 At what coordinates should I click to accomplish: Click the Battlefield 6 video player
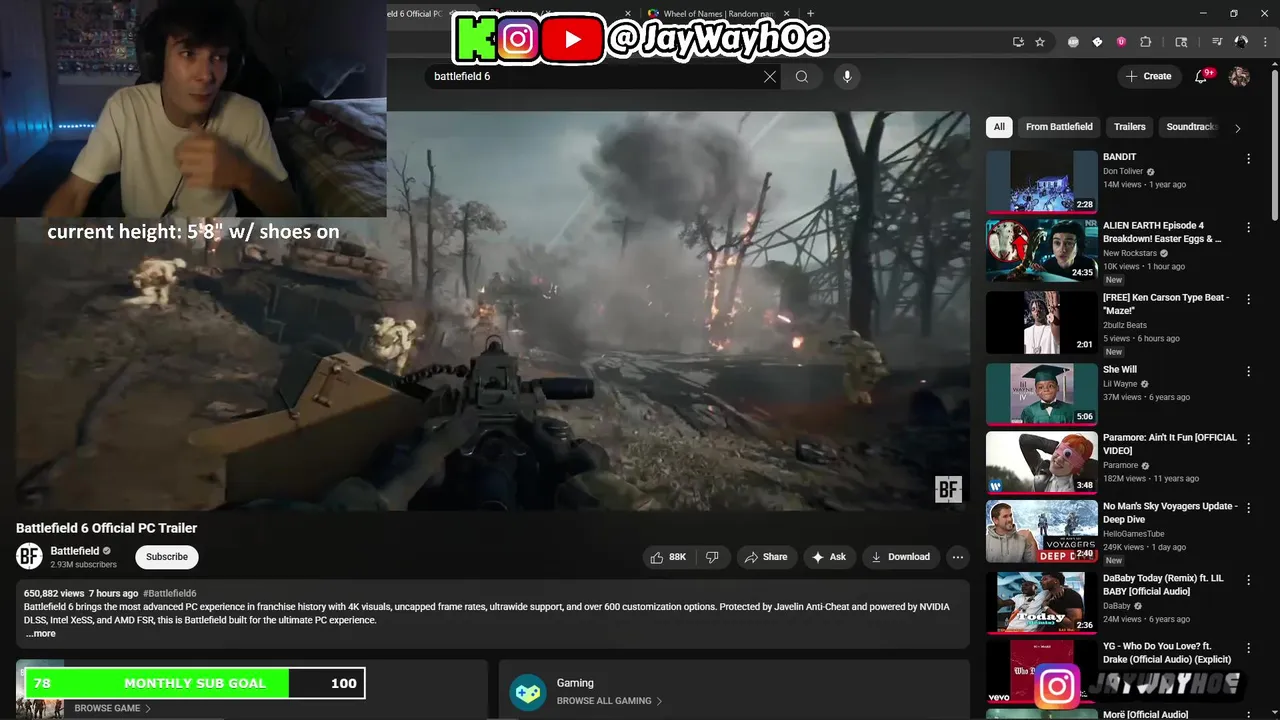[492, 311]
